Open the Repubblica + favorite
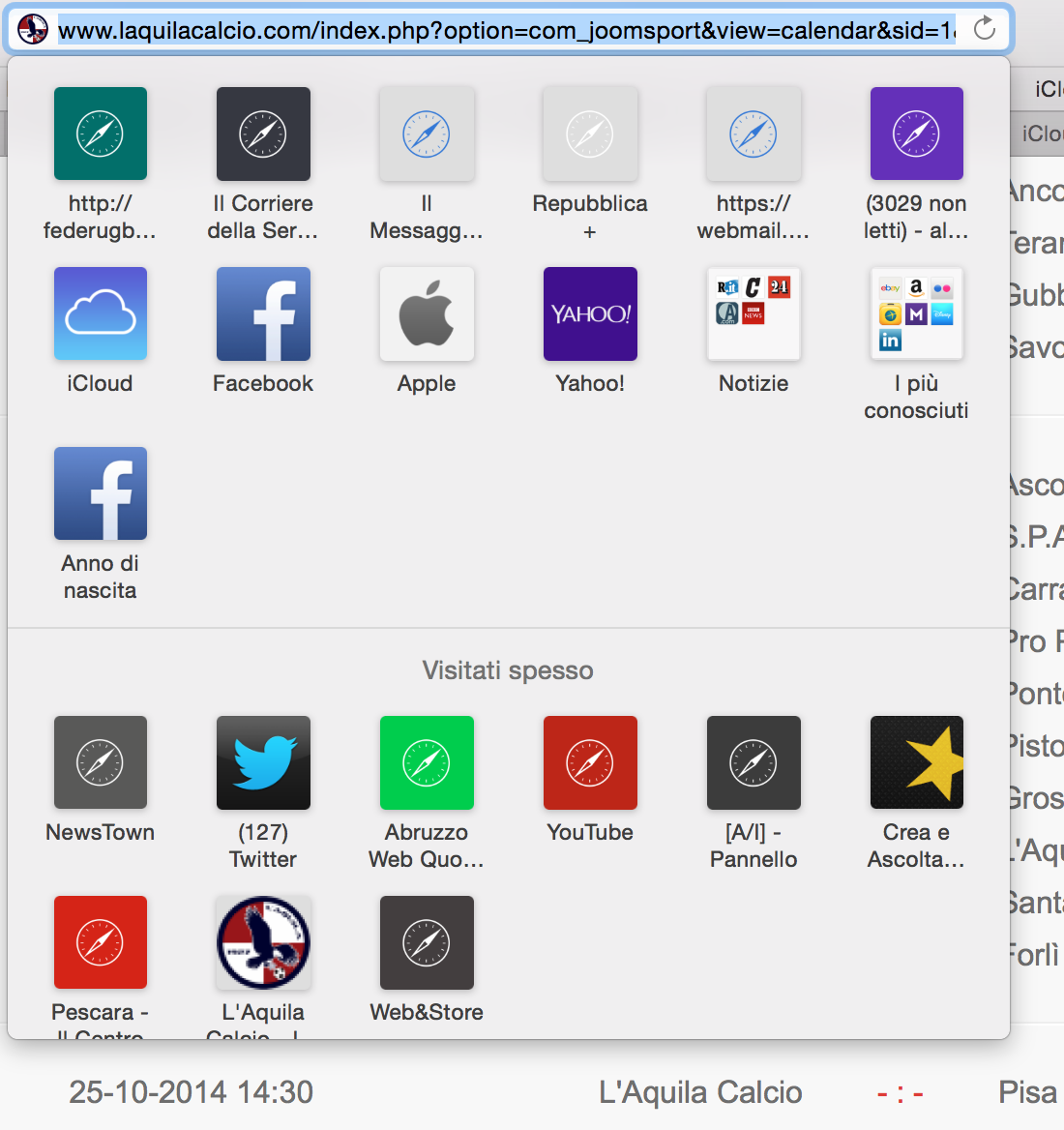The width and height of the screenshot is (1064, 1130). pyautogui.click(x=590, y=134)
